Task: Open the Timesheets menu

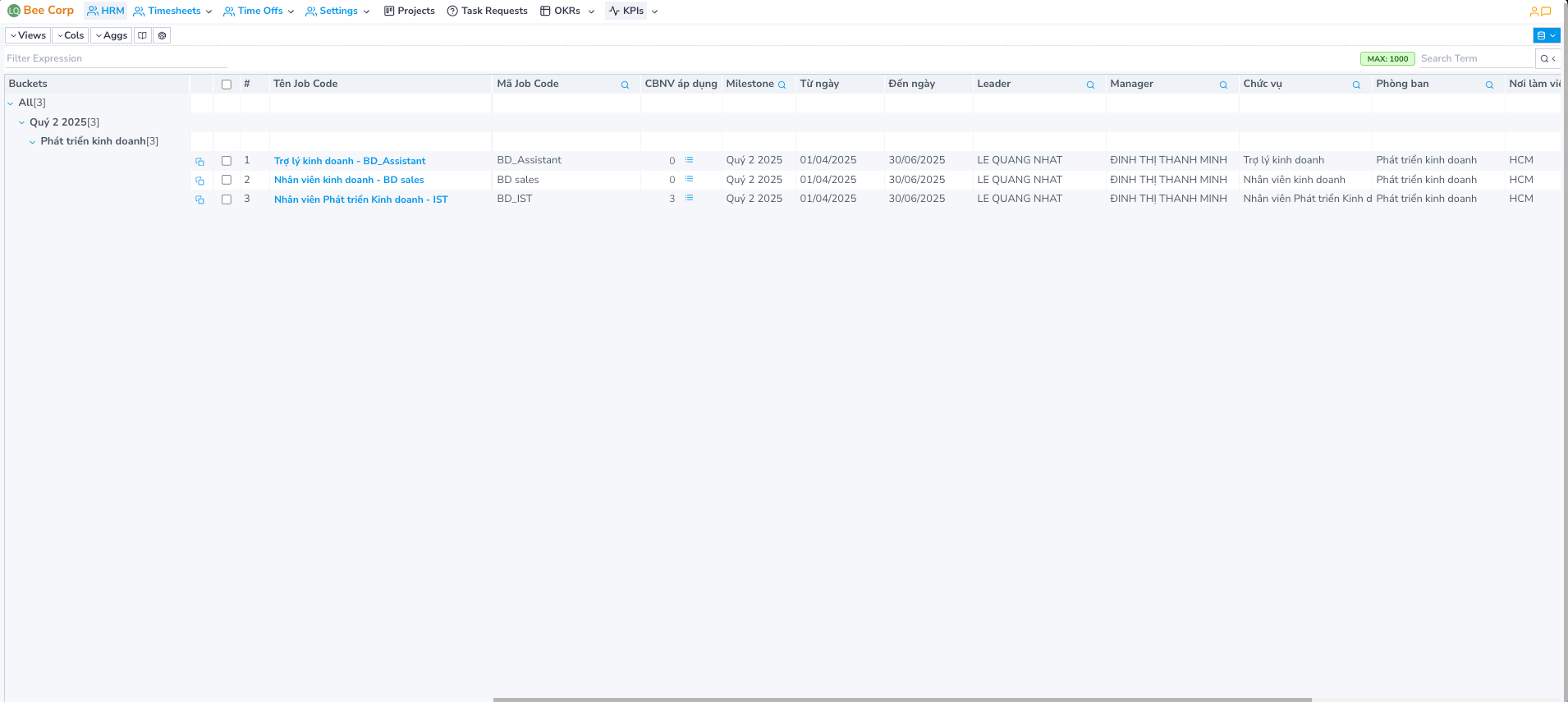Action: coord(173,11)
